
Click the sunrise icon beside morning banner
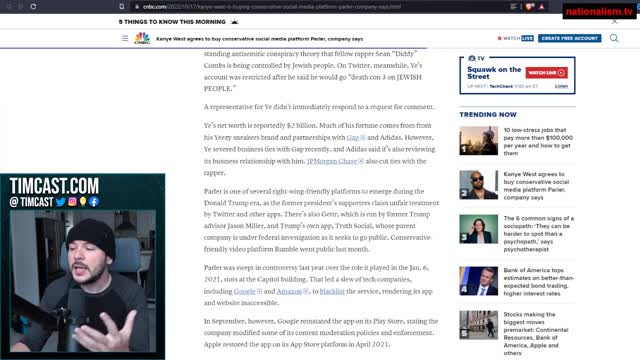click(234, 22)
